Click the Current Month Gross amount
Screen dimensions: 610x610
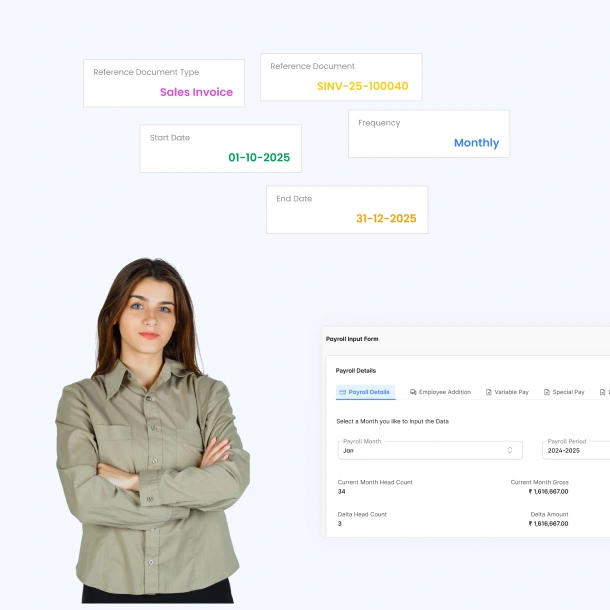pos(548,491)
